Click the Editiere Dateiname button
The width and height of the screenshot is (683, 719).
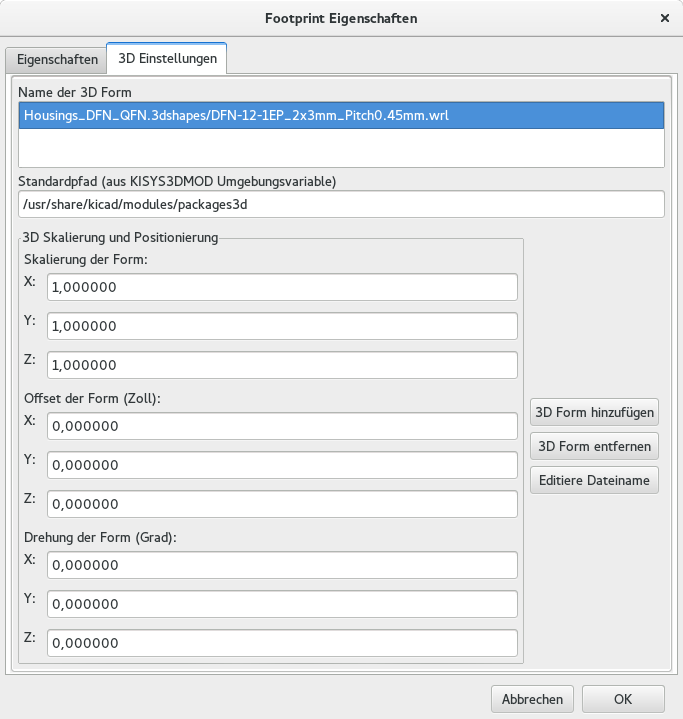pyautogui.click(x=594, y=480)
